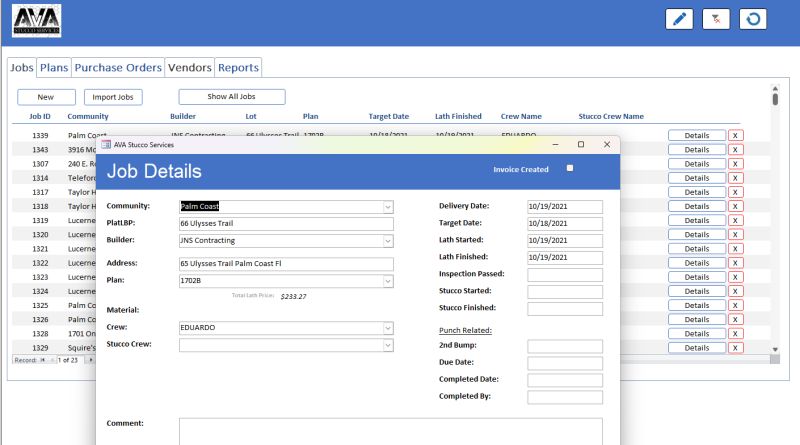Image resolution: width=800 pixels, height=445 pixels.
Task: Click the Lath Started field
Action: (x=565, y=240)
